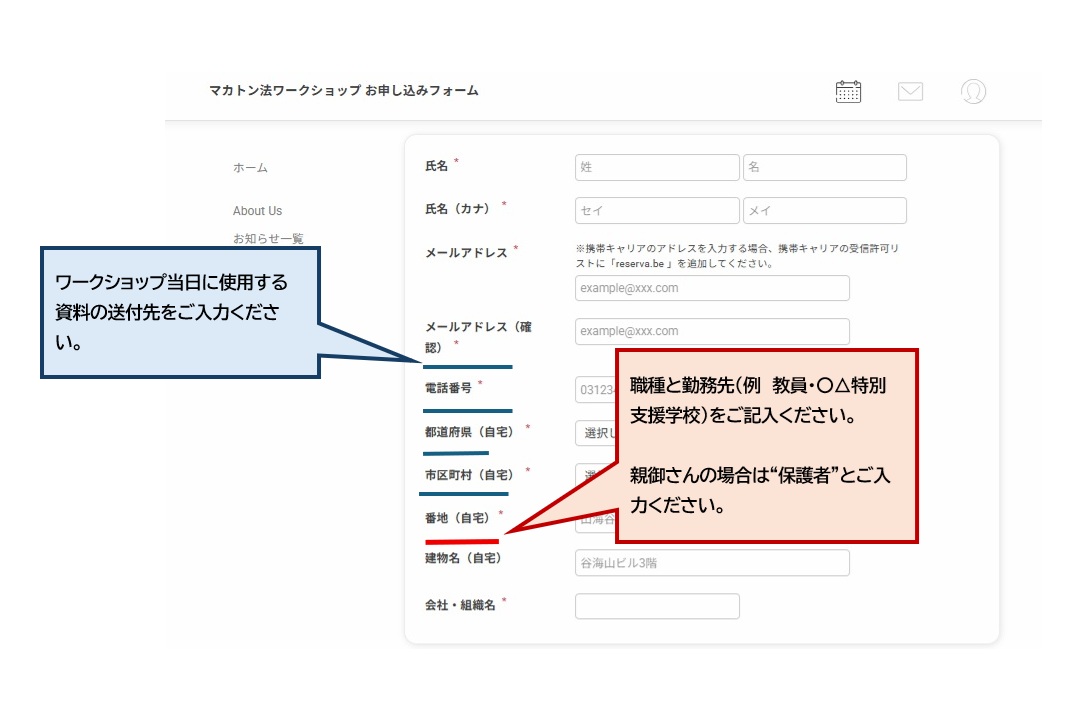The height and width of the screenshot is (703, 1080).
Task: Open お知らせ一覧 in the side menu
Action: coord(268,238)
